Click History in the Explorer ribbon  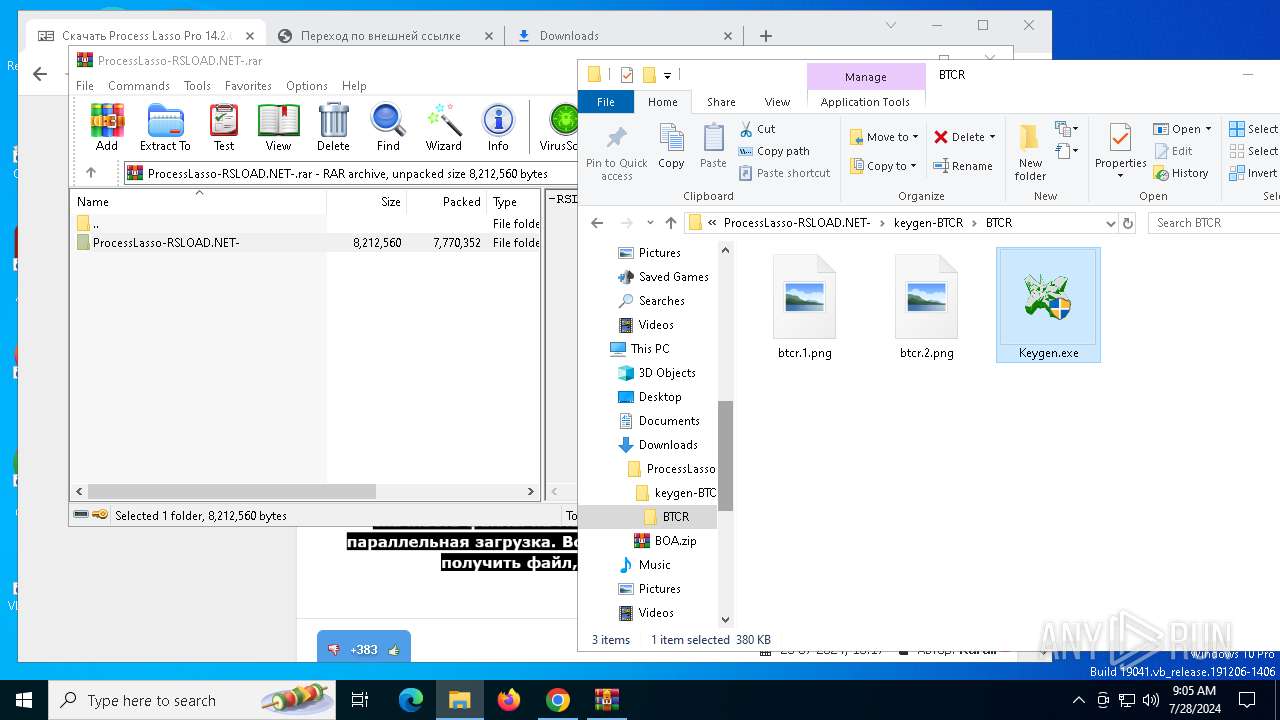coord(1182,173)
